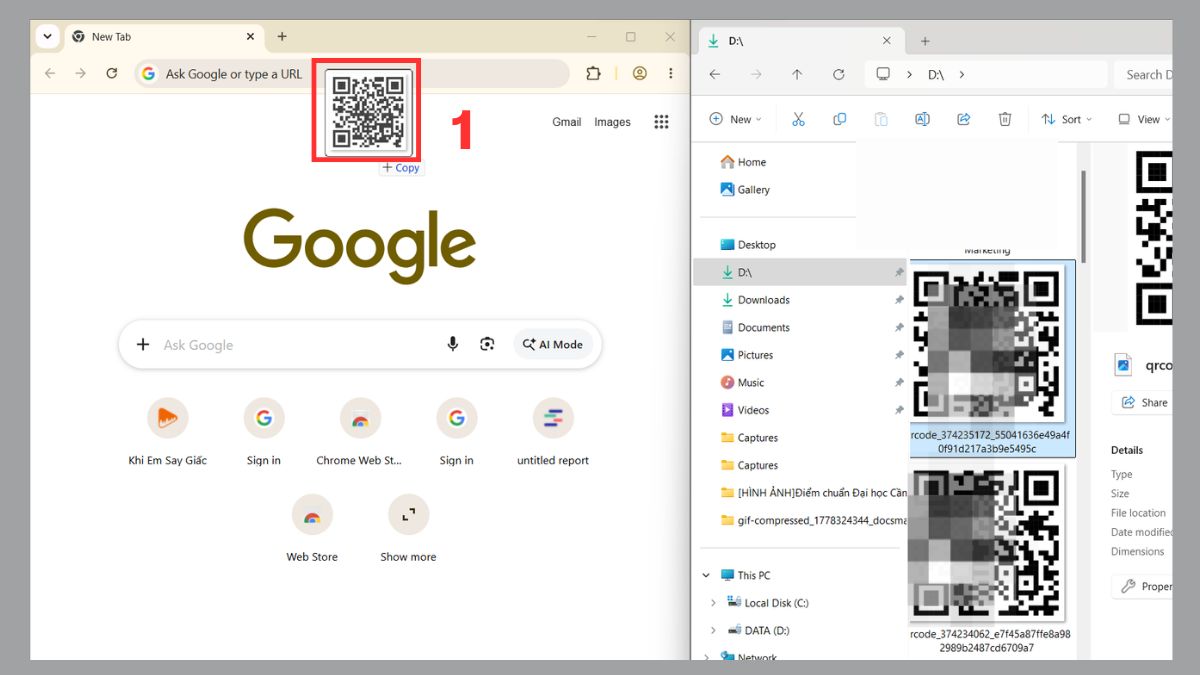Open Google Lens image search icon

(x=487, y=344)
